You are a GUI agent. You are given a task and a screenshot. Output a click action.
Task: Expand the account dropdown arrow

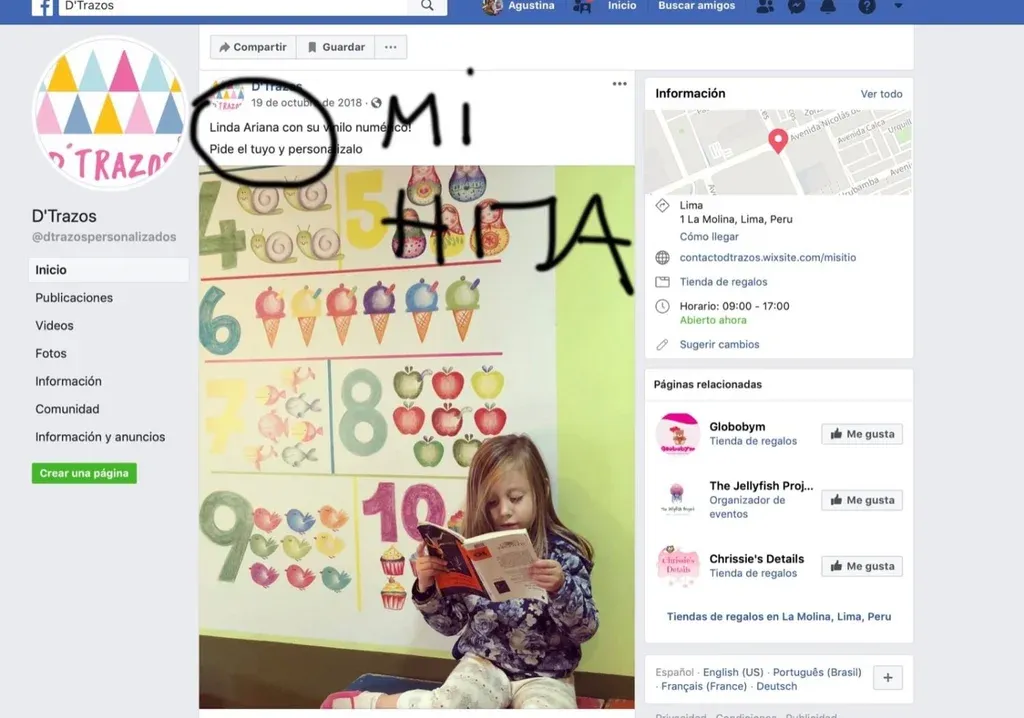[898, 6]
